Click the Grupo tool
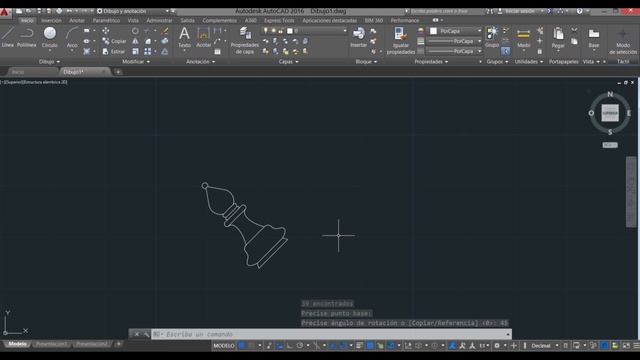 click(492, 37)
